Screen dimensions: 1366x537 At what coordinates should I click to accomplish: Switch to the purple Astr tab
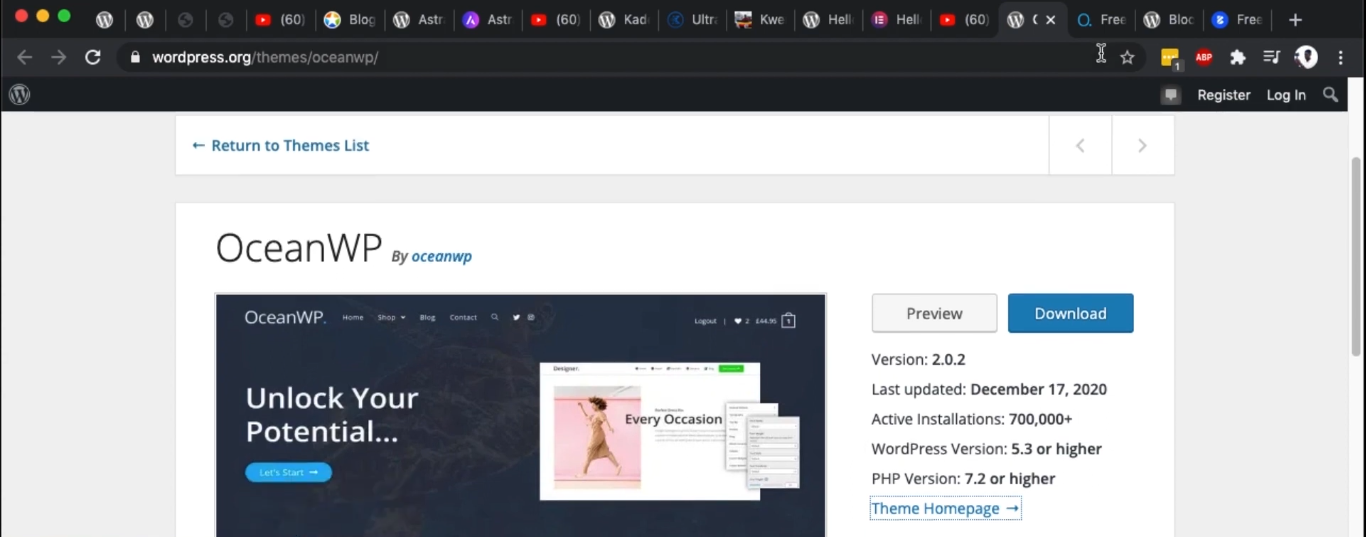486,20
